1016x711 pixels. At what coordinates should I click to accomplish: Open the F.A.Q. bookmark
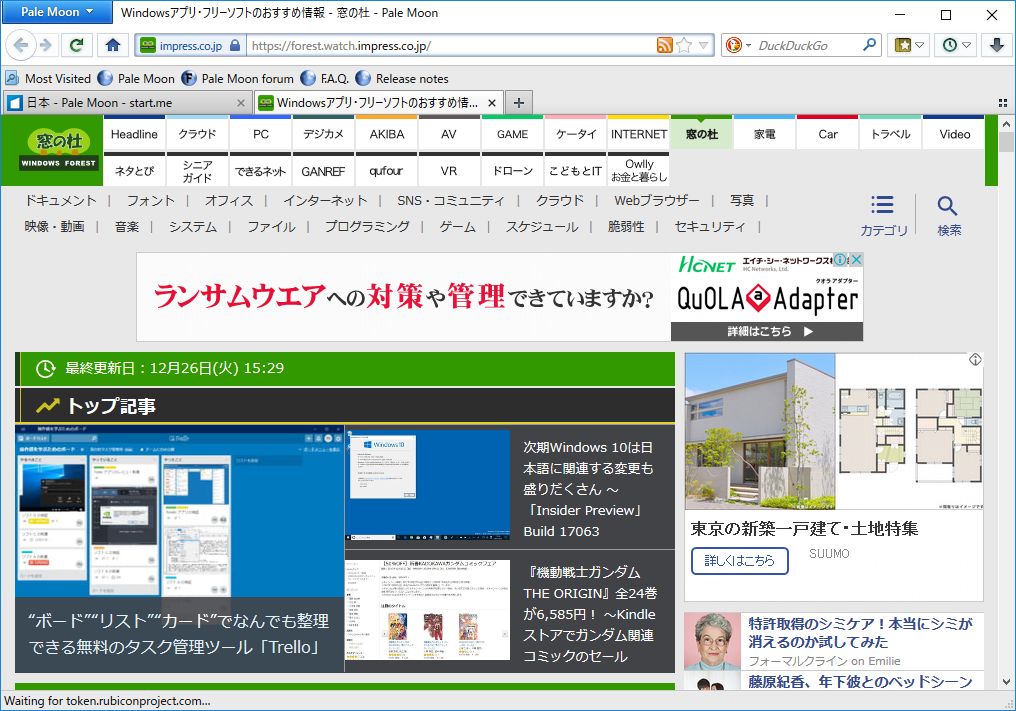point(325,78)
